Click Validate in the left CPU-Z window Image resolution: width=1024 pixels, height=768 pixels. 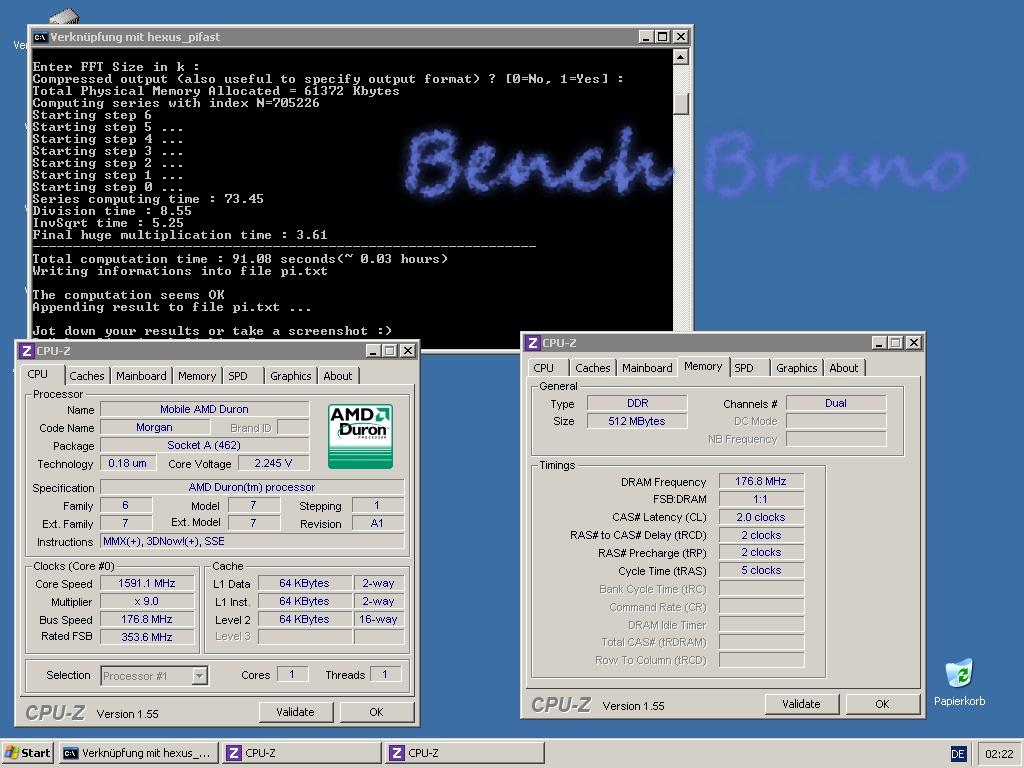(295, 712)
